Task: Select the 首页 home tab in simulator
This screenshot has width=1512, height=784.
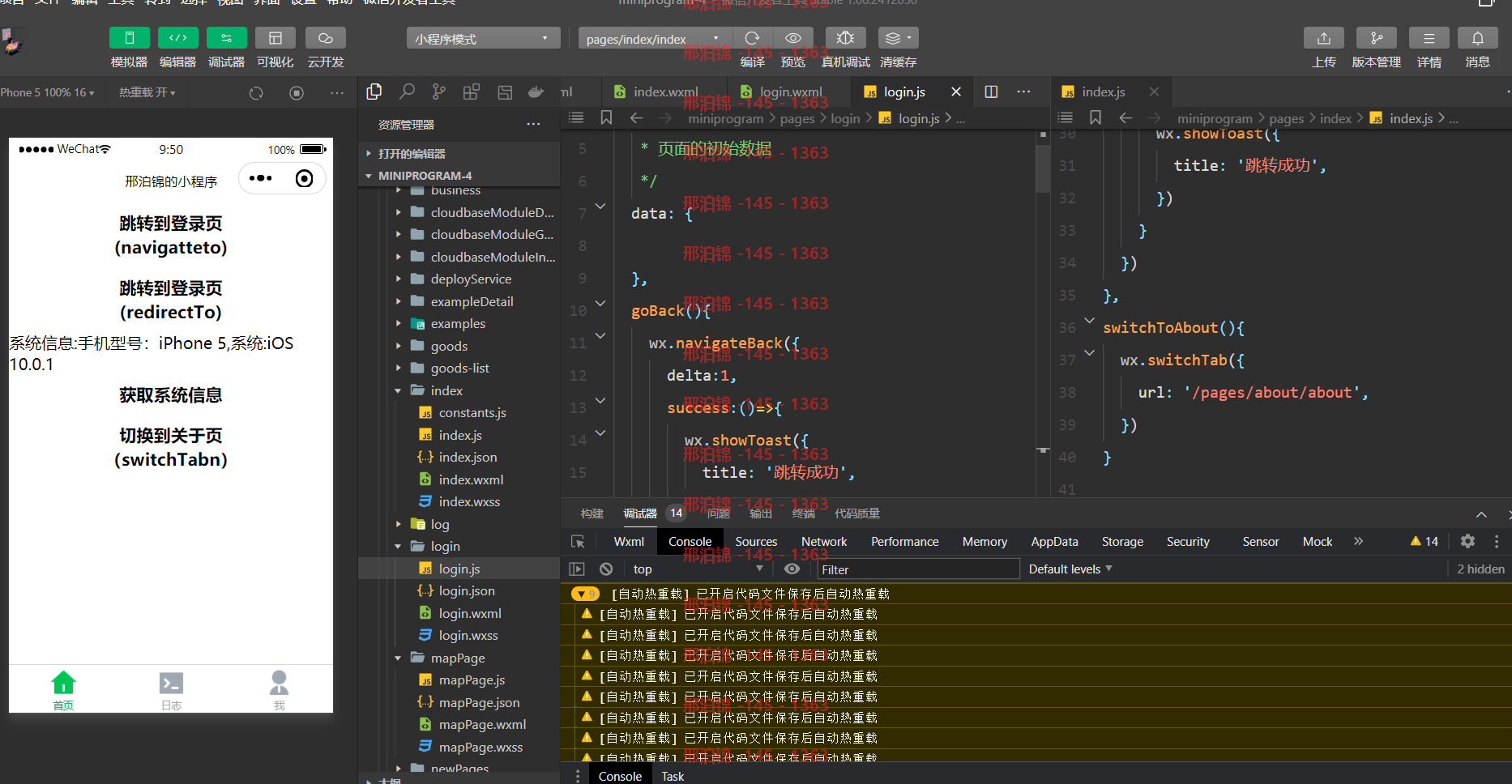Action: (x=63, y=691)
